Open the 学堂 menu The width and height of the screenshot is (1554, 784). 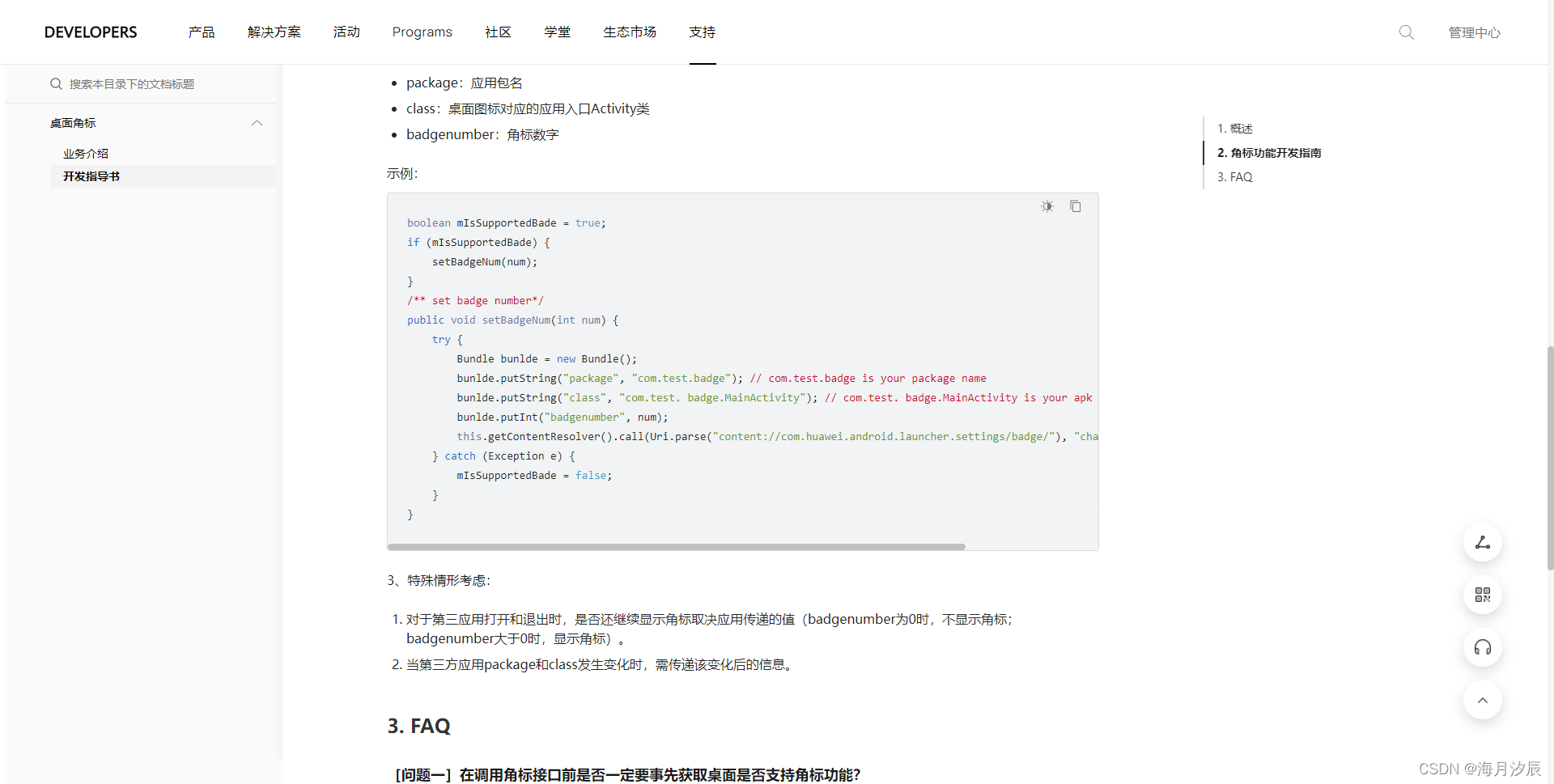click(558, 32)
